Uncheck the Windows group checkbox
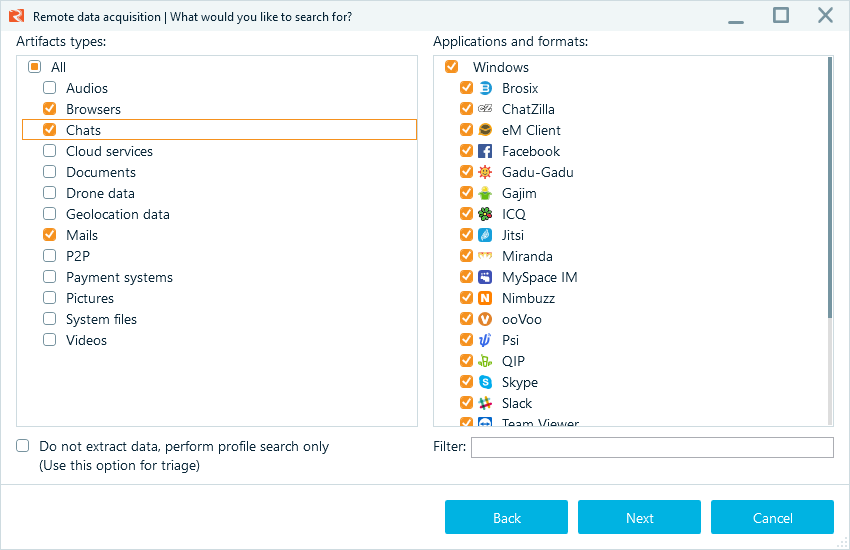The width and height of the screenshot is (850, 550). click(452, 67)
